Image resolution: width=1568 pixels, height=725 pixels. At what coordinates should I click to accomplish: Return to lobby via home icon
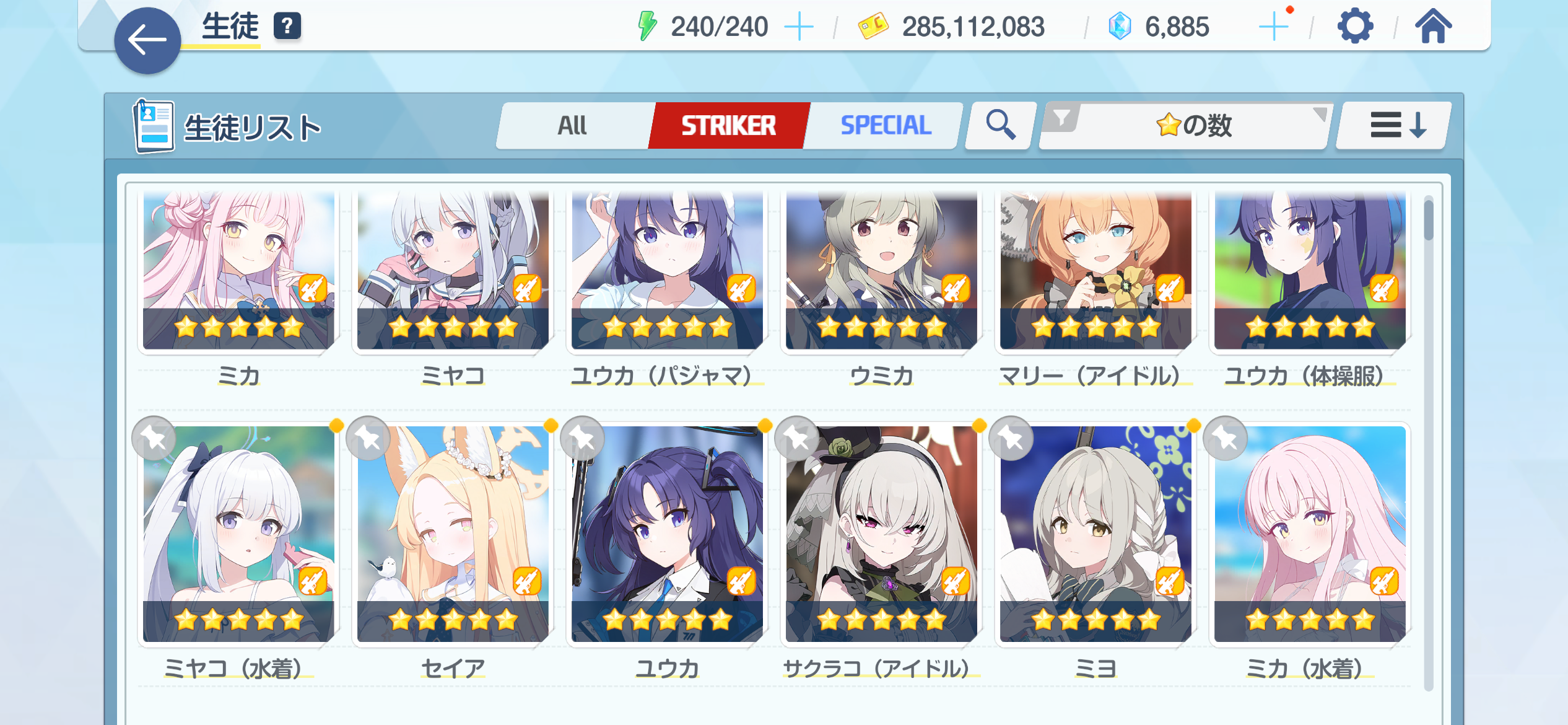coord(1433,27)
